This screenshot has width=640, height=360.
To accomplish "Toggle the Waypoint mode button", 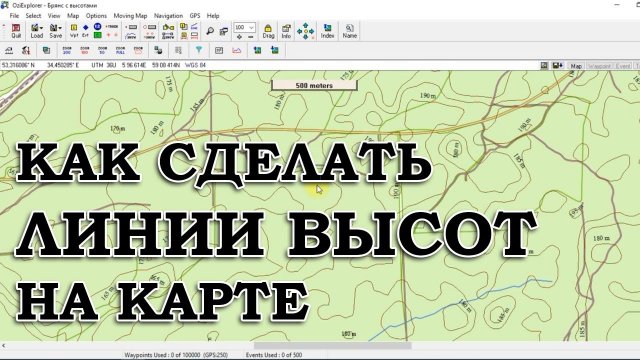I will pyautogui.click(x=599, y=65).
